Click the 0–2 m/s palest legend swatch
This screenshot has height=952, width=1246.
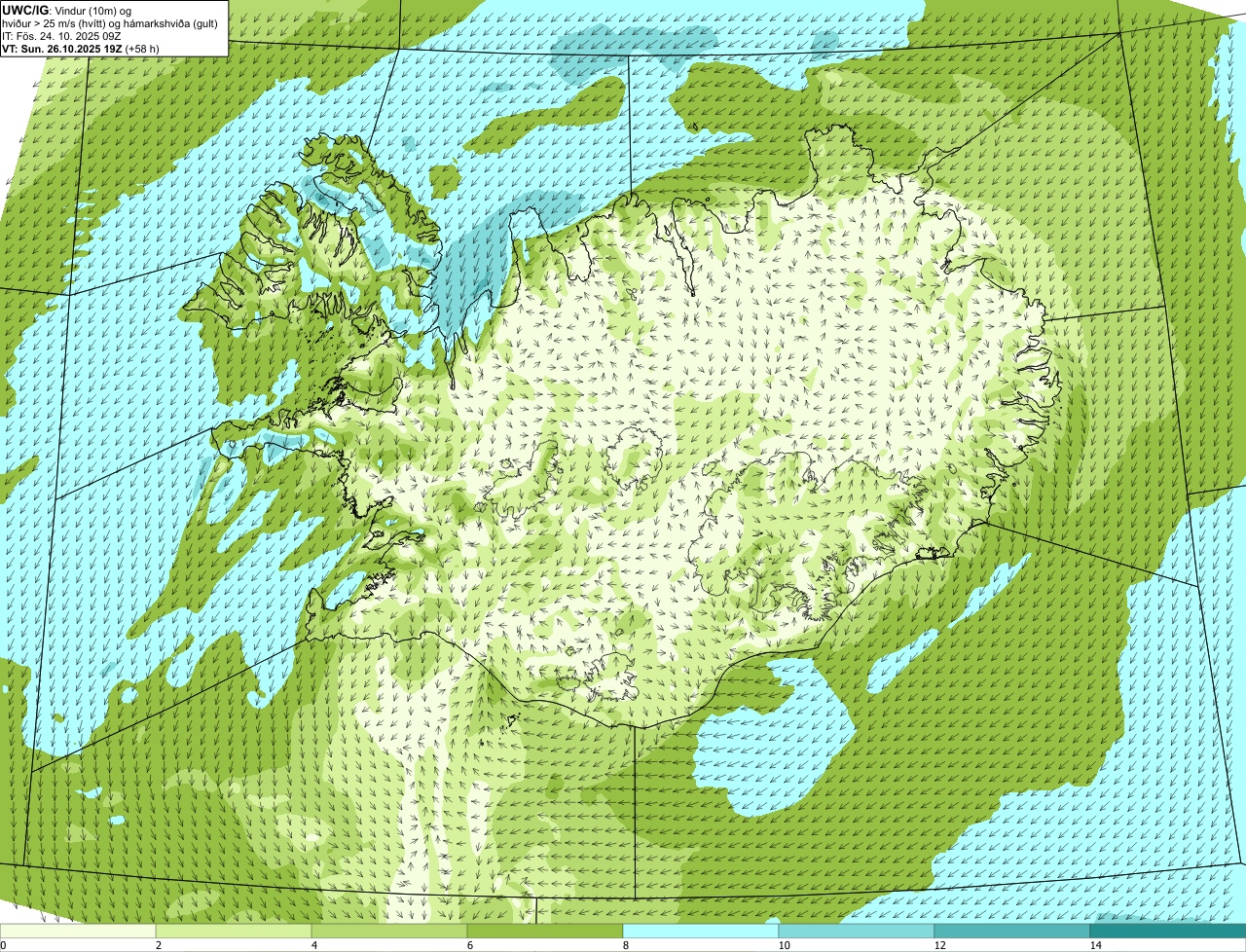point(78,931)
